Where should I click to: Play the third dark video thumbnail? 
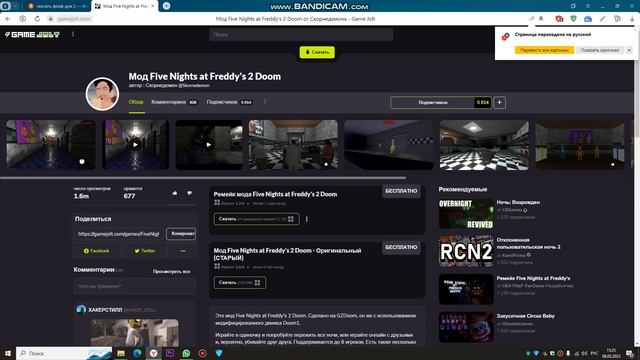pos(209,144)
